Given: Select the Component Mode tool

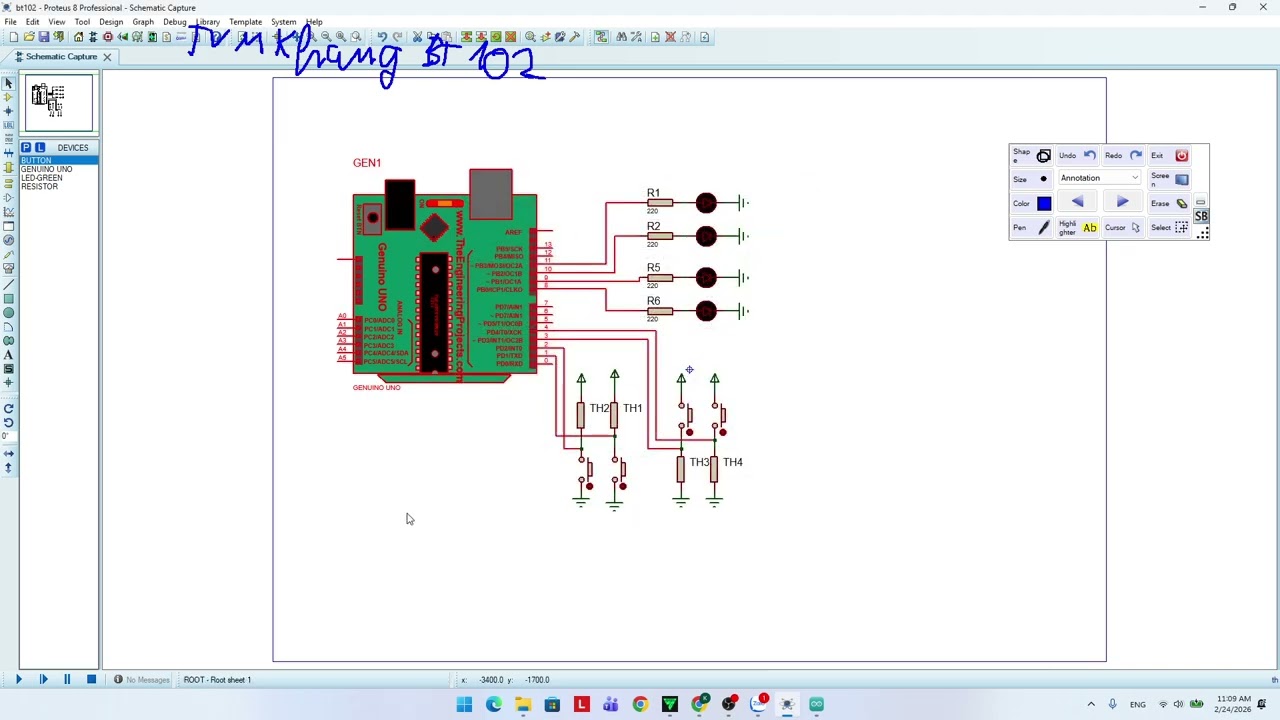Looking at the screenshot, I should click(8, 97).
